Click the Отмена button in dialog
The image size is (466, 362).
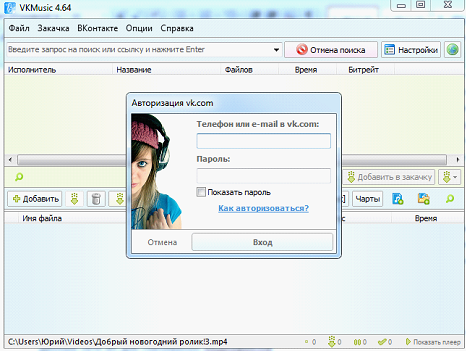pos(162,242)
